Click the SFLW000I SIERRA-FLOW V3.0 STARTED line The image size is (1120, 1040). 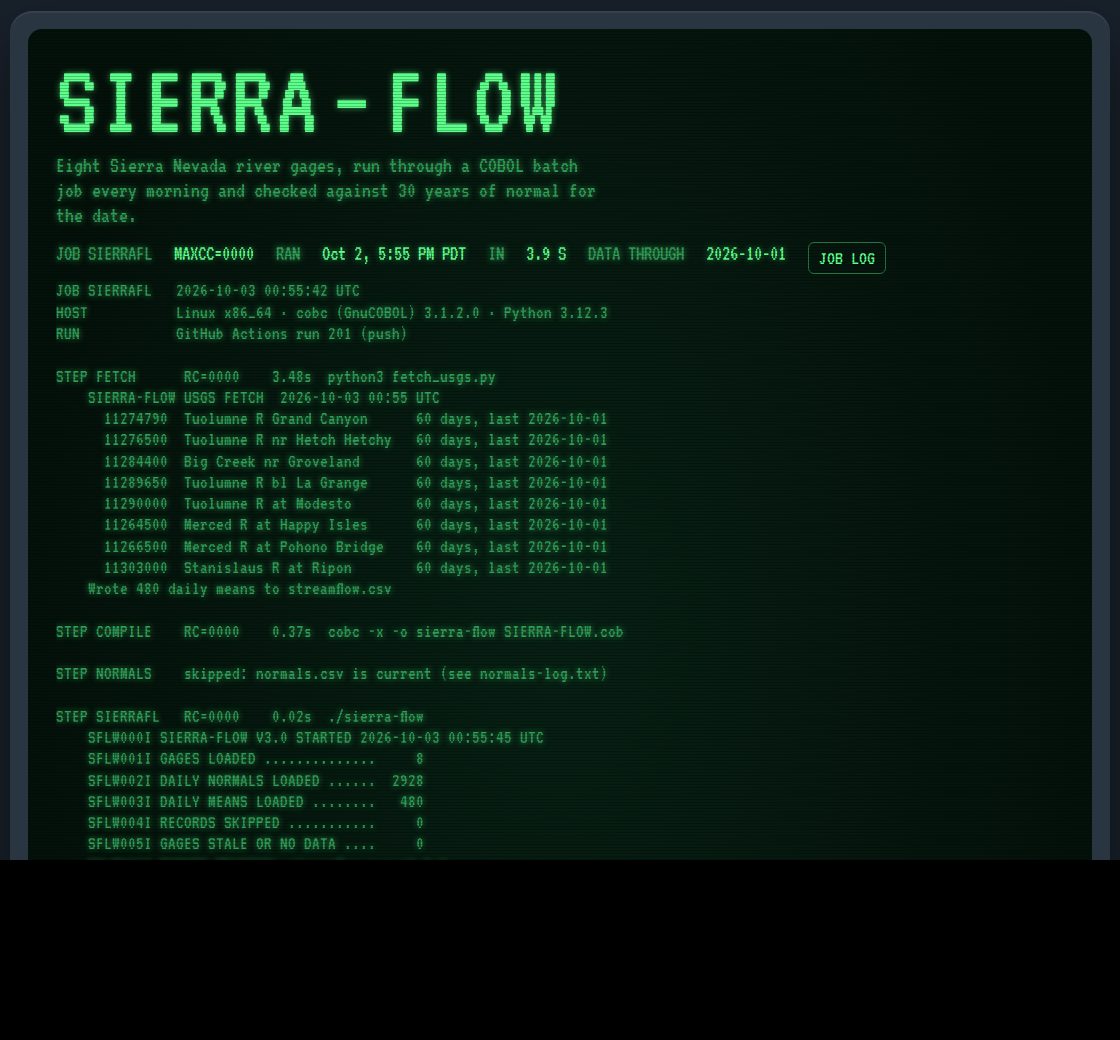tap(316, 738)
